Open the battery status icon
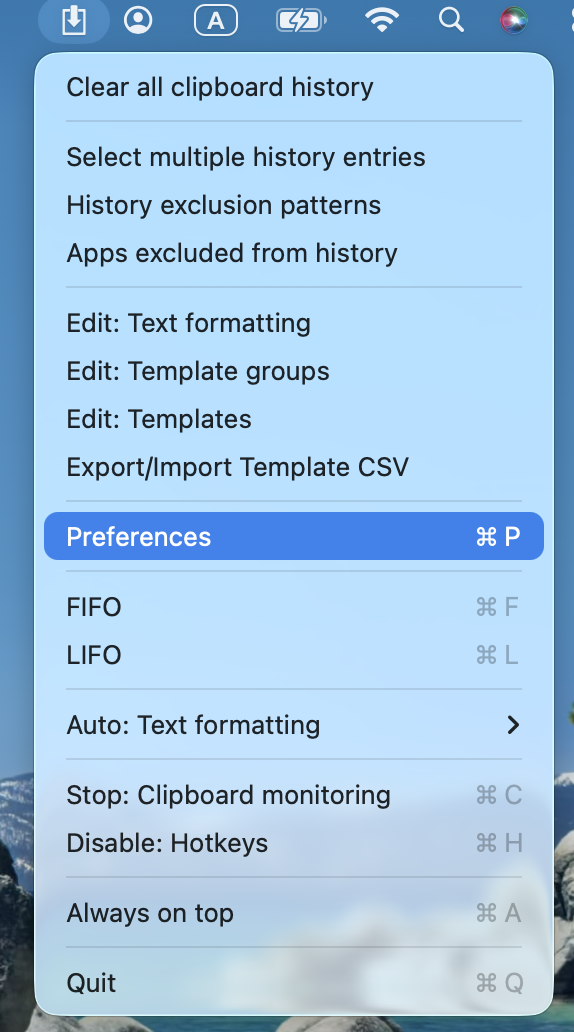This screenshot has width=574, height=1032. pos(301,21)
